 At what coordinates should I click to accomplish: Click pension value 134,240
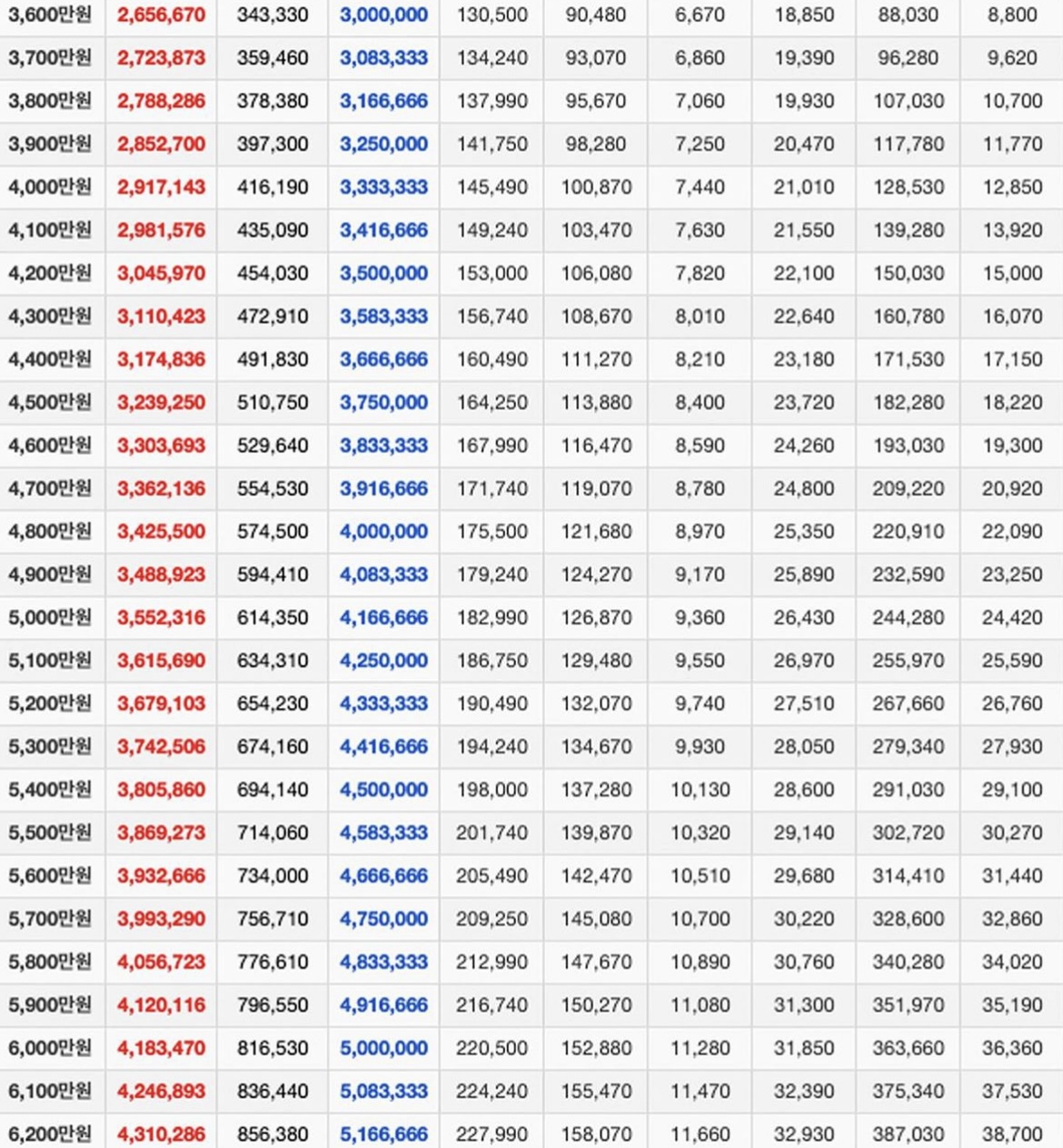(492, 58)
